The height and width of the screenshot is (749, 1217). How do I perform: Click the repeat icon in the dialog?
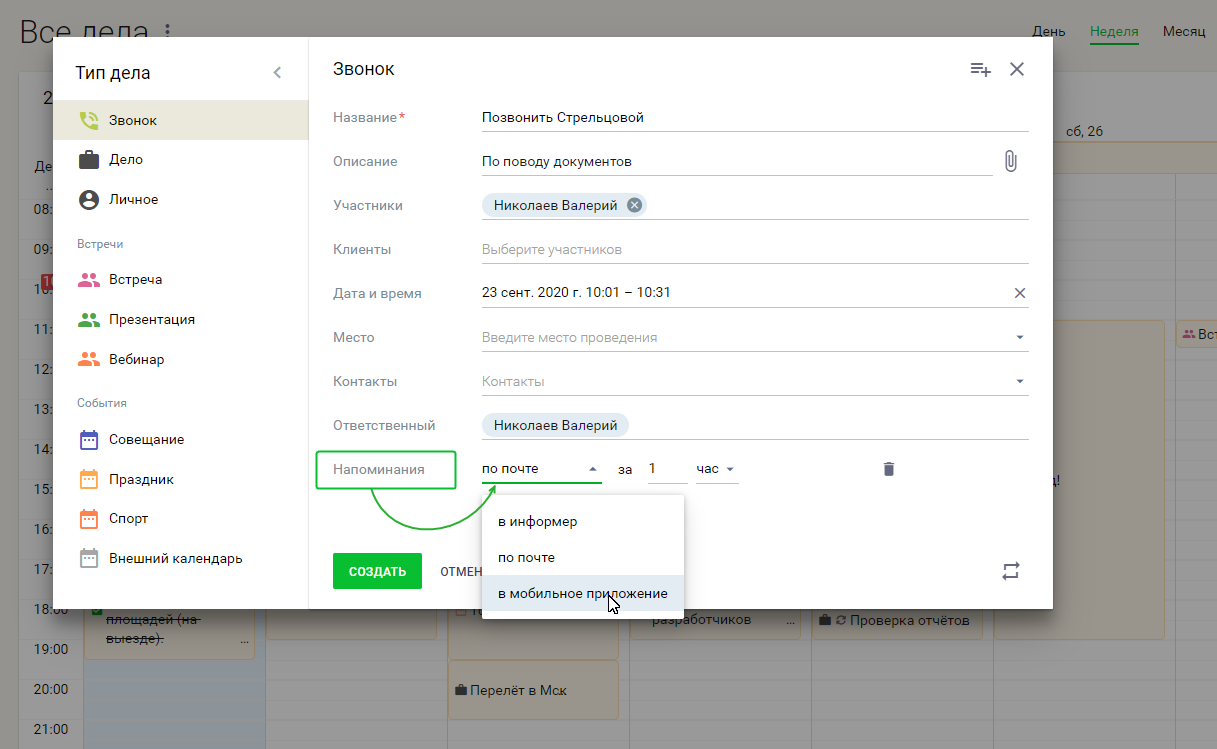click(x=1011, y=571)
